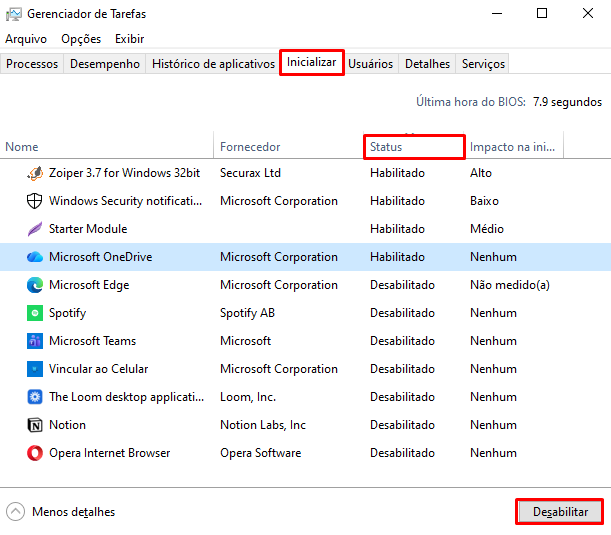Image resolution: width=611 pixels, height=535 pixels.
Task: Click Habilitado status of OneDrive row
Action: click(397, 257)
